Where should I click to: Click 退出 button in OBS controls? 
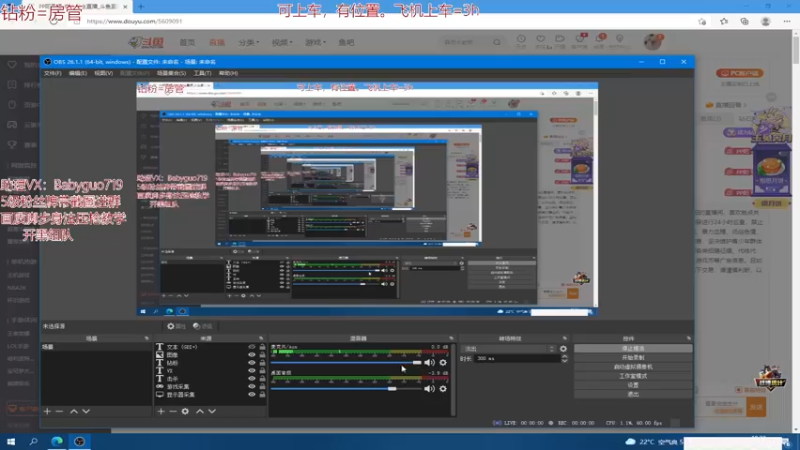point(633,394)
